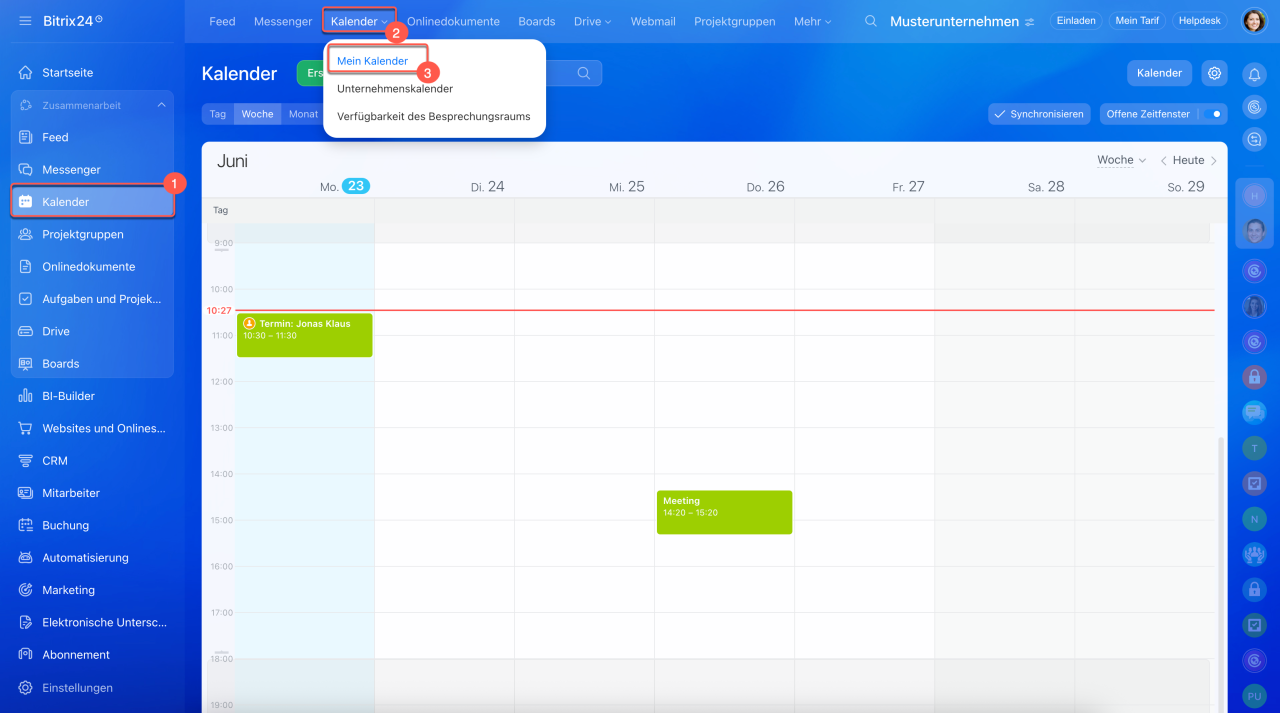Click Musterunternehmen company name
1280x713 pixels.
[x=954, y=21]
